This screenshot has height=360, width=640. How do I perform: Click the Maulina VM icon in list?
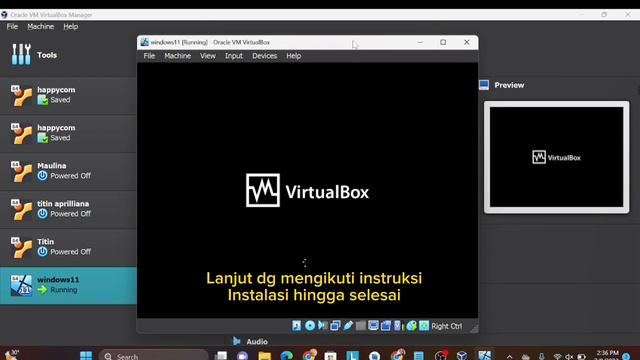point(21,171)
